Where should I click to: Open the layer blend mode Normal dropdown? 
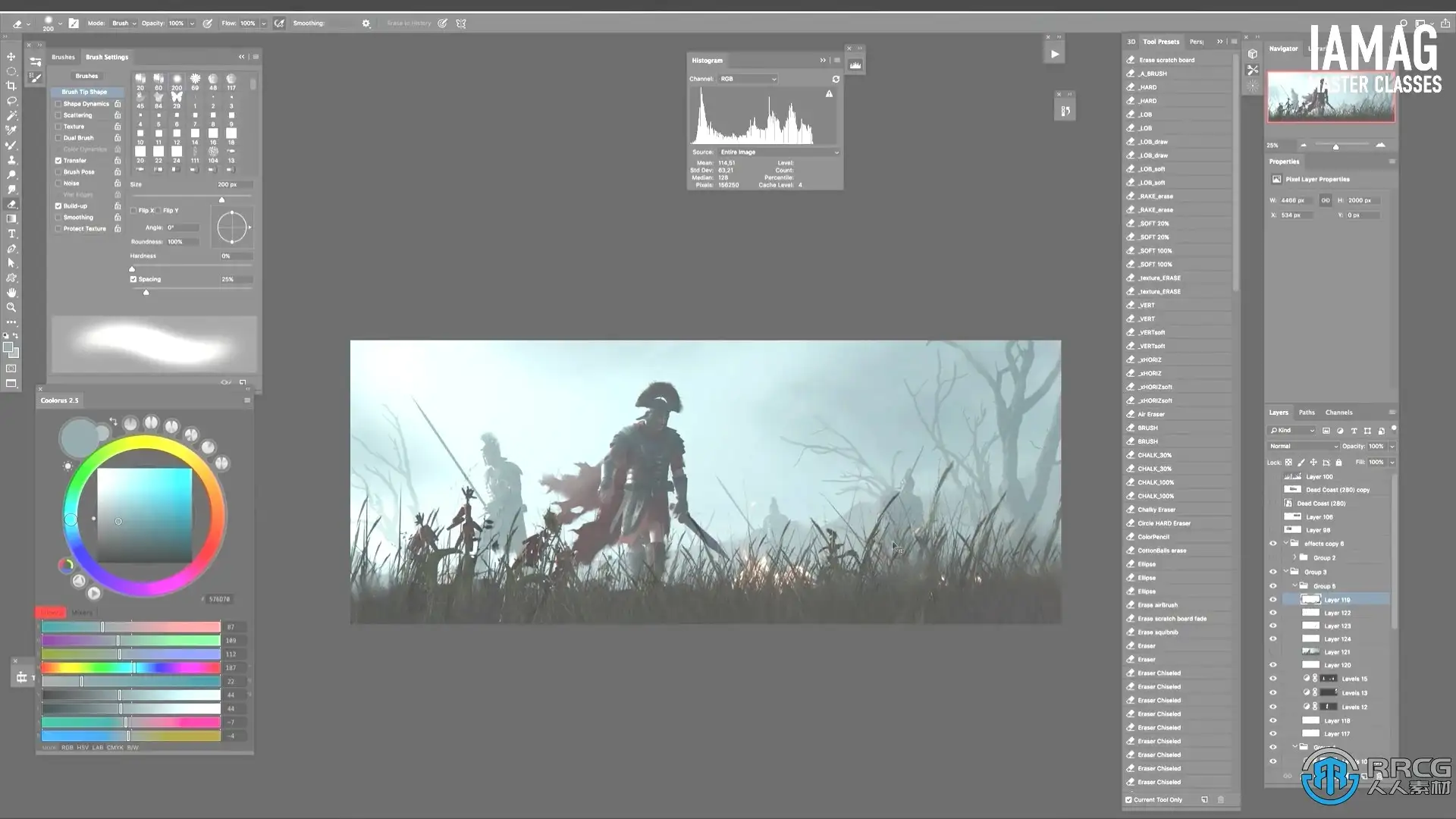(x=1304, y=446)
